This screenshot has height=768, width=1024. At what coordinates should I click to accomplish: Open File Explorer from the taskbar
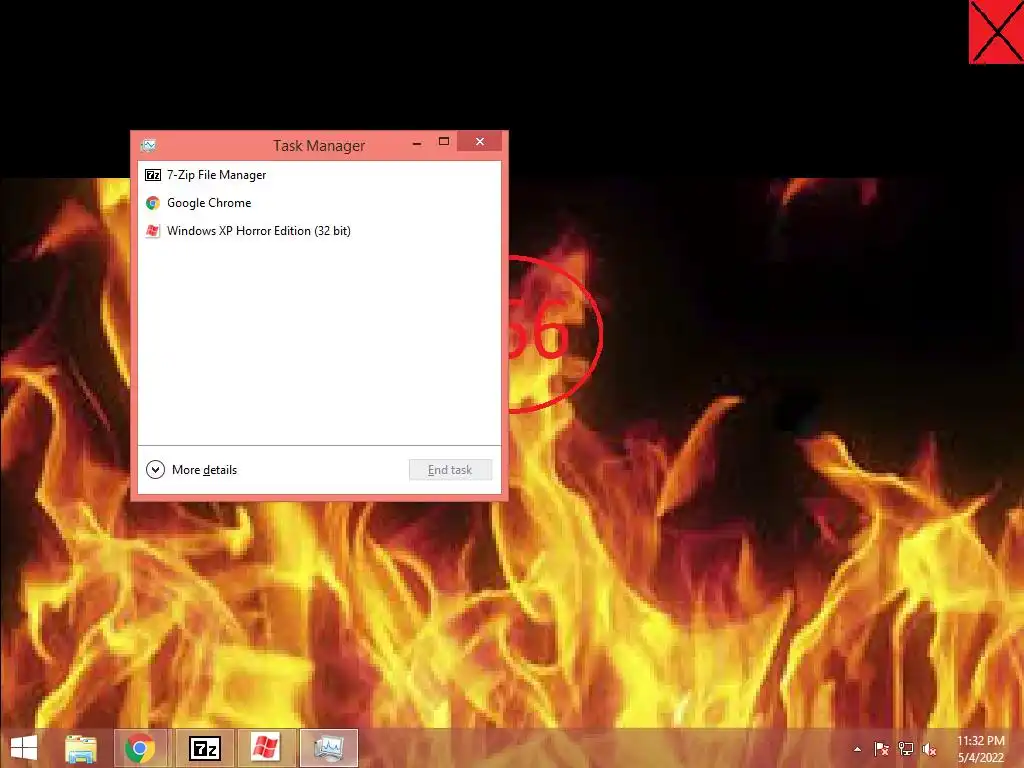coord(81,748)
